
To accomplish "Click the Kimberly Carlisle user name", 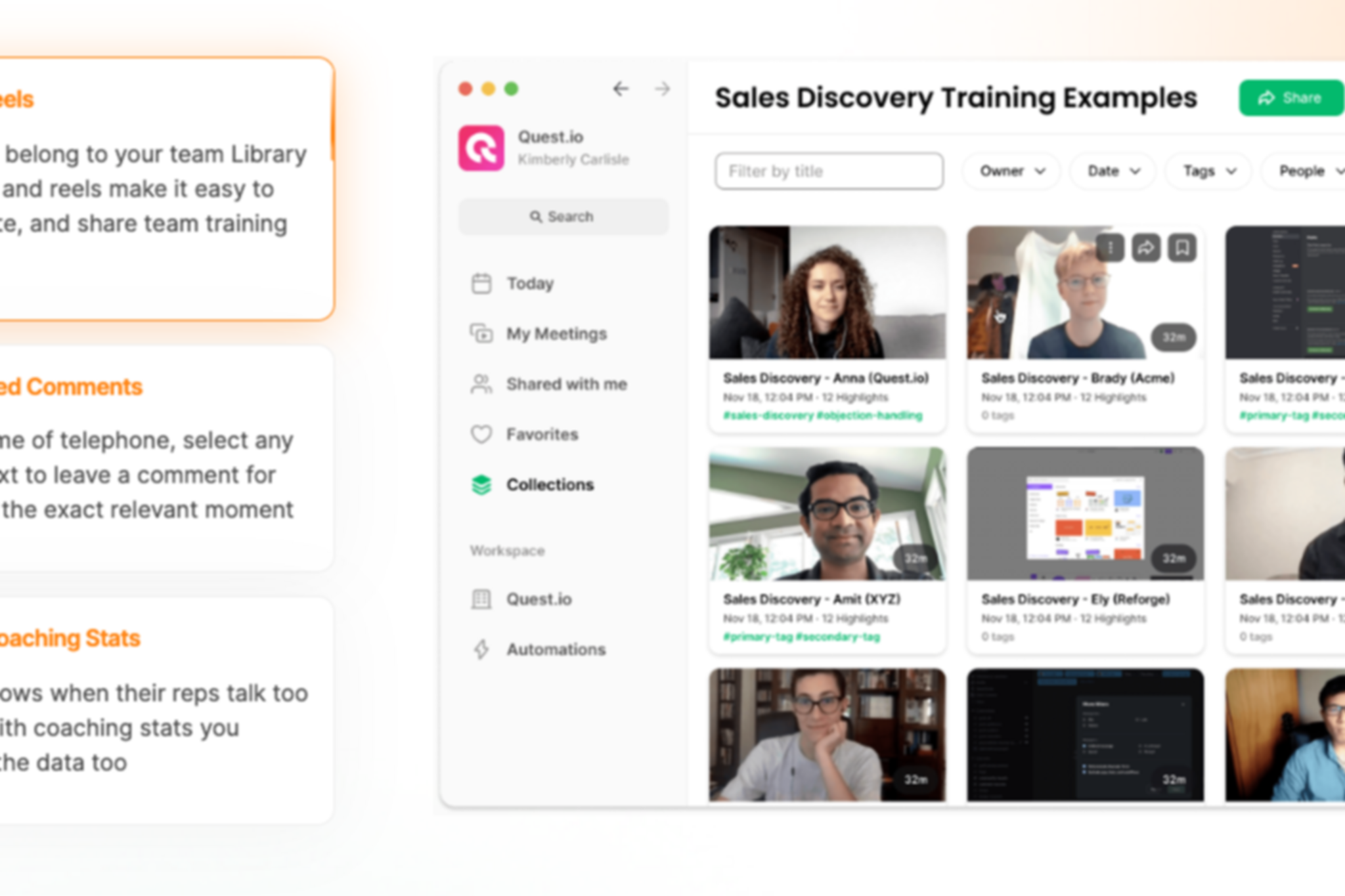I will 573,160.
